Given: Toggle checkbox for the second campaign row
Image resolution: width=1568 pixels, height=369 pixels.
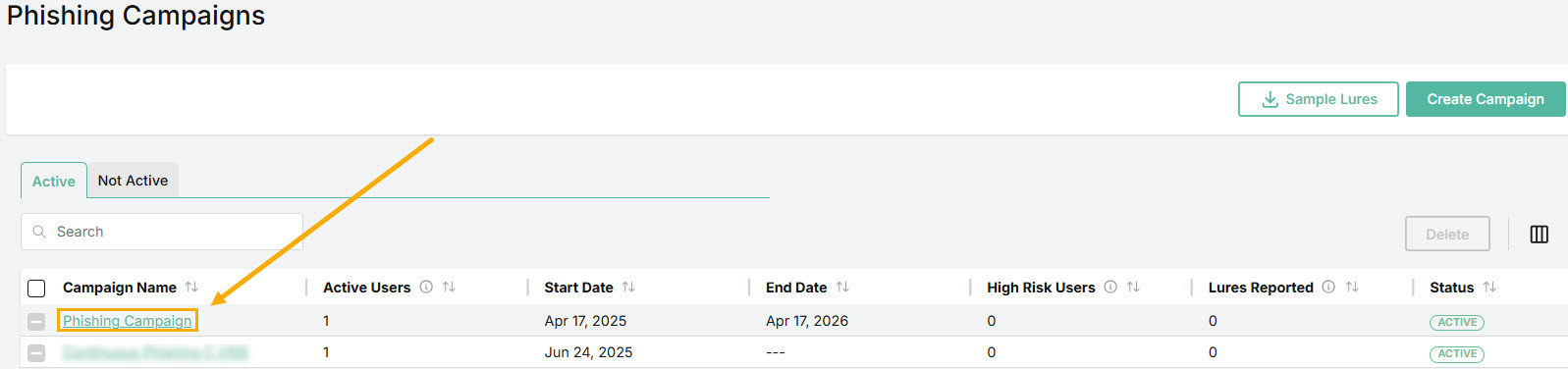Looking at the screenshot, I should coord(36,353).
